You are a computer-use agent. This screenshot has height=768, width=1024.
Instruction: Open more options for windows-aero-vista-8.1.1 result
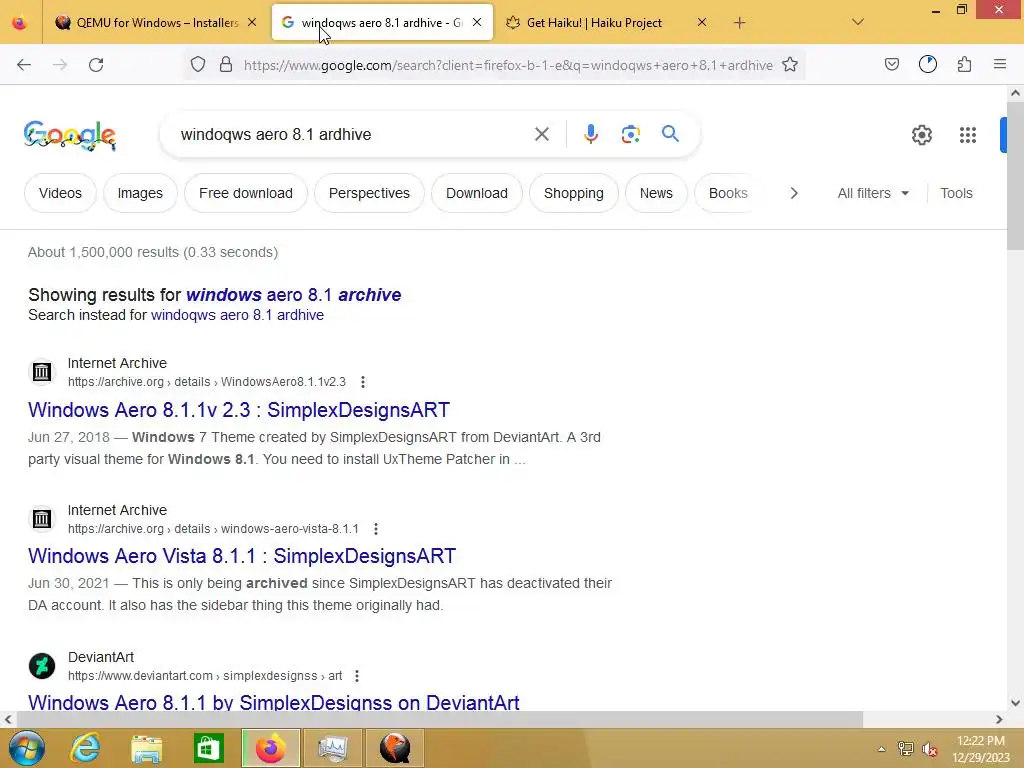tap(376, 529)
